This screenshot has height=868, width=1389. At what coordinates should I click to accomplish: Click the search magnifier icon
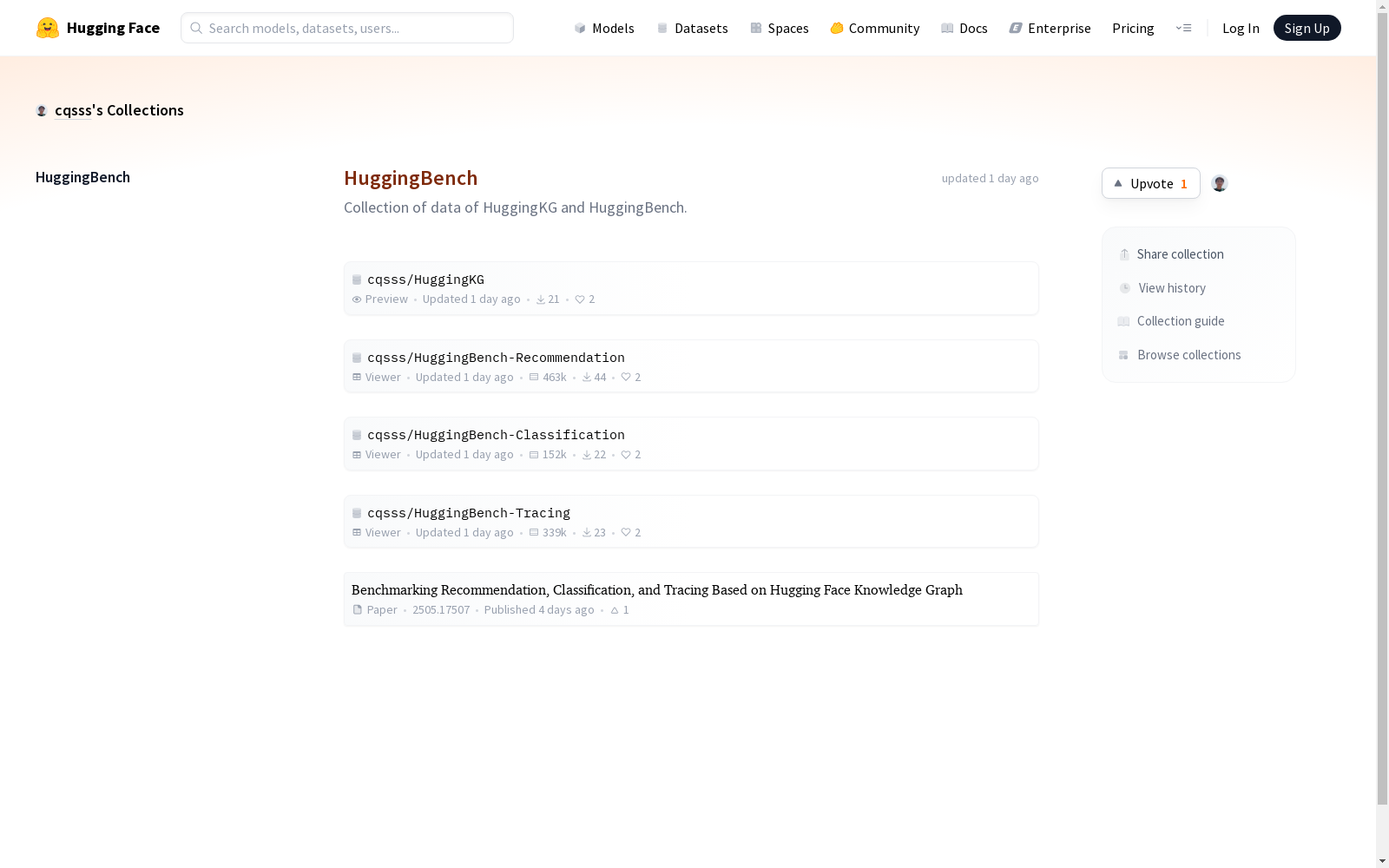click(x=196, y=28)
